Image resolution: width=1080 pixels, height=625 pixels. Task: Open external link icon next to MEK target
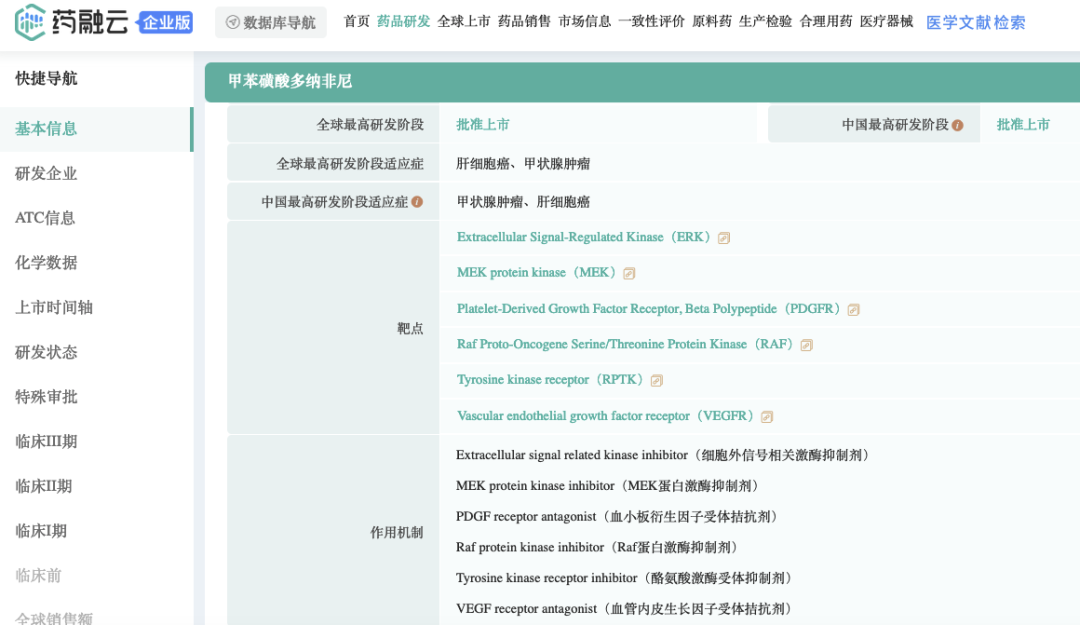(629, 273)
